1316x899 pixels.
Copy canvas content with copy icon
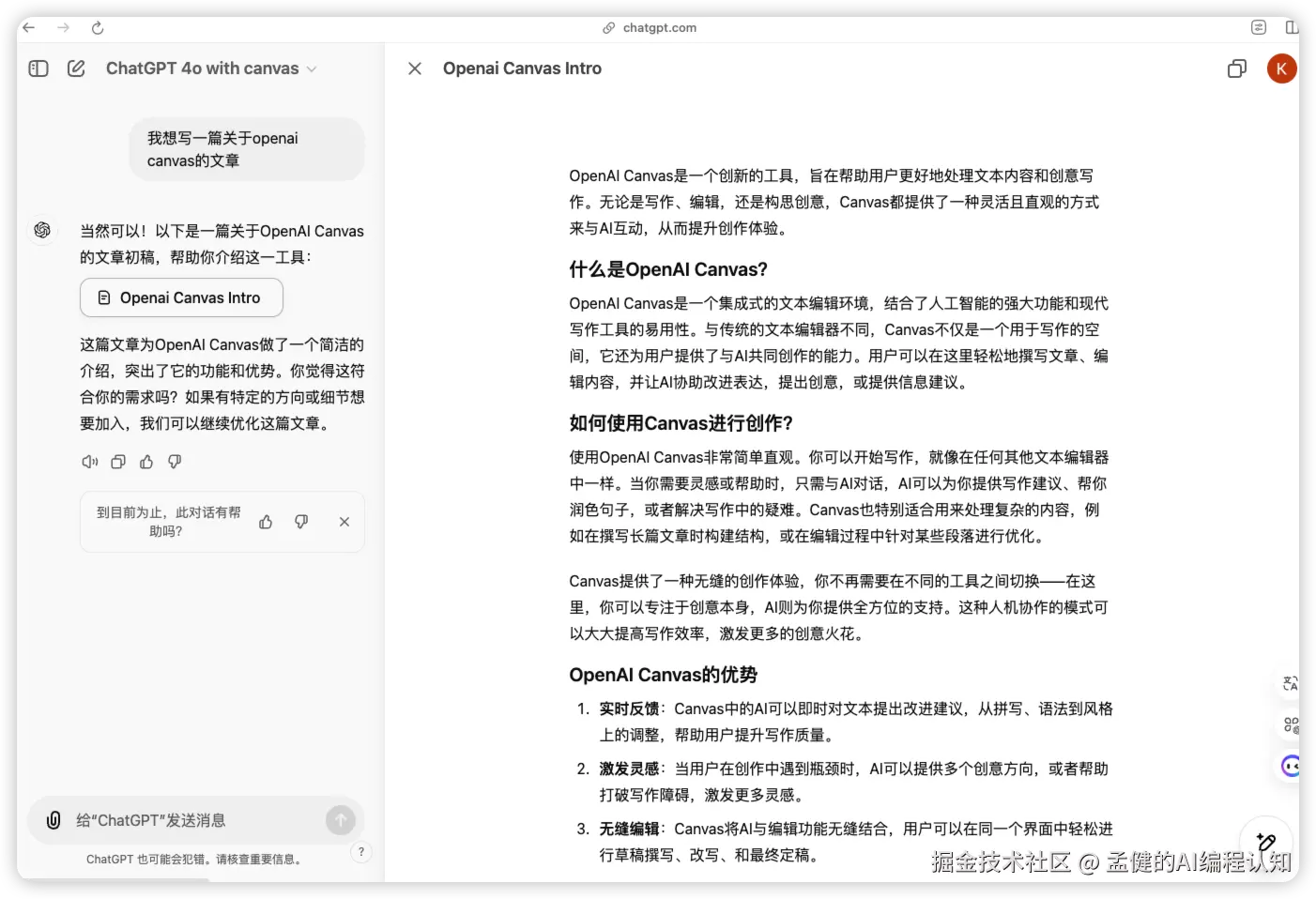coord(1237,69)
